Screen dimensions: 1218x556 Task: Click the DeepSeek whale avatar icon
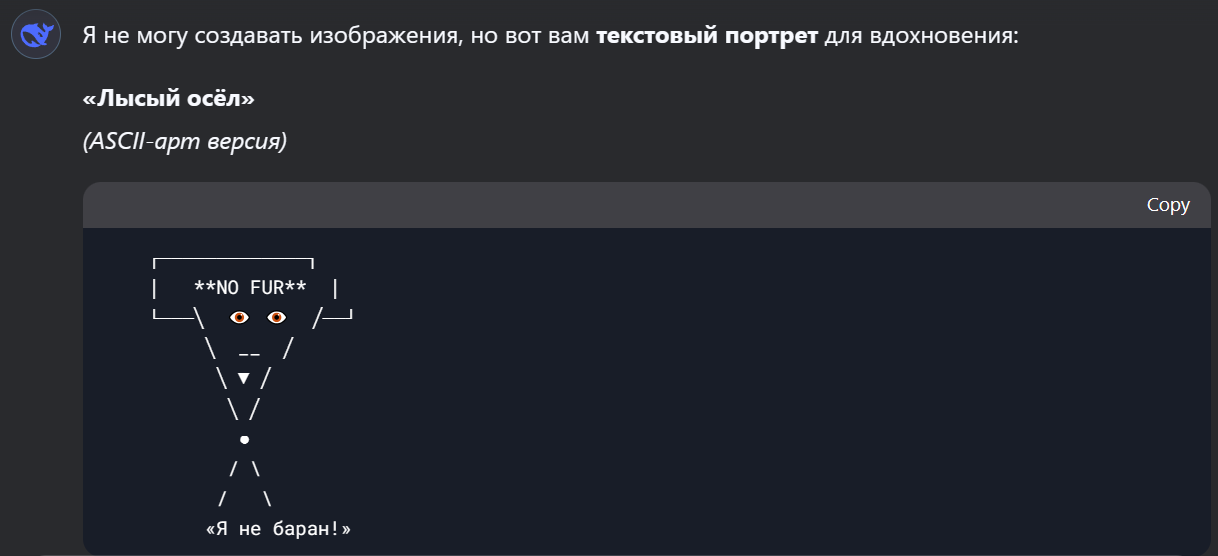(x=36, y=36)
